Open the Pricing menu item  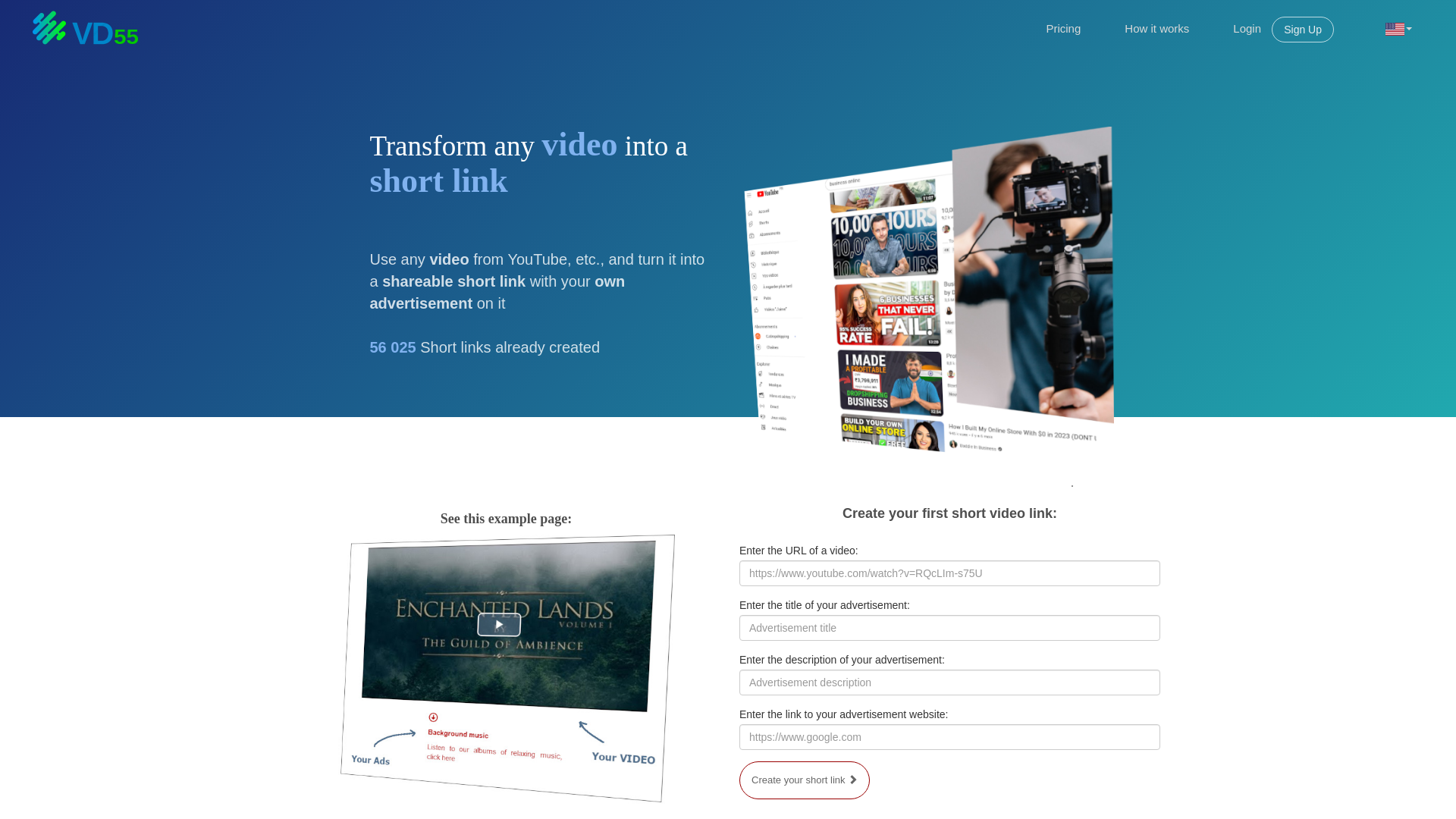(1062, 29)
